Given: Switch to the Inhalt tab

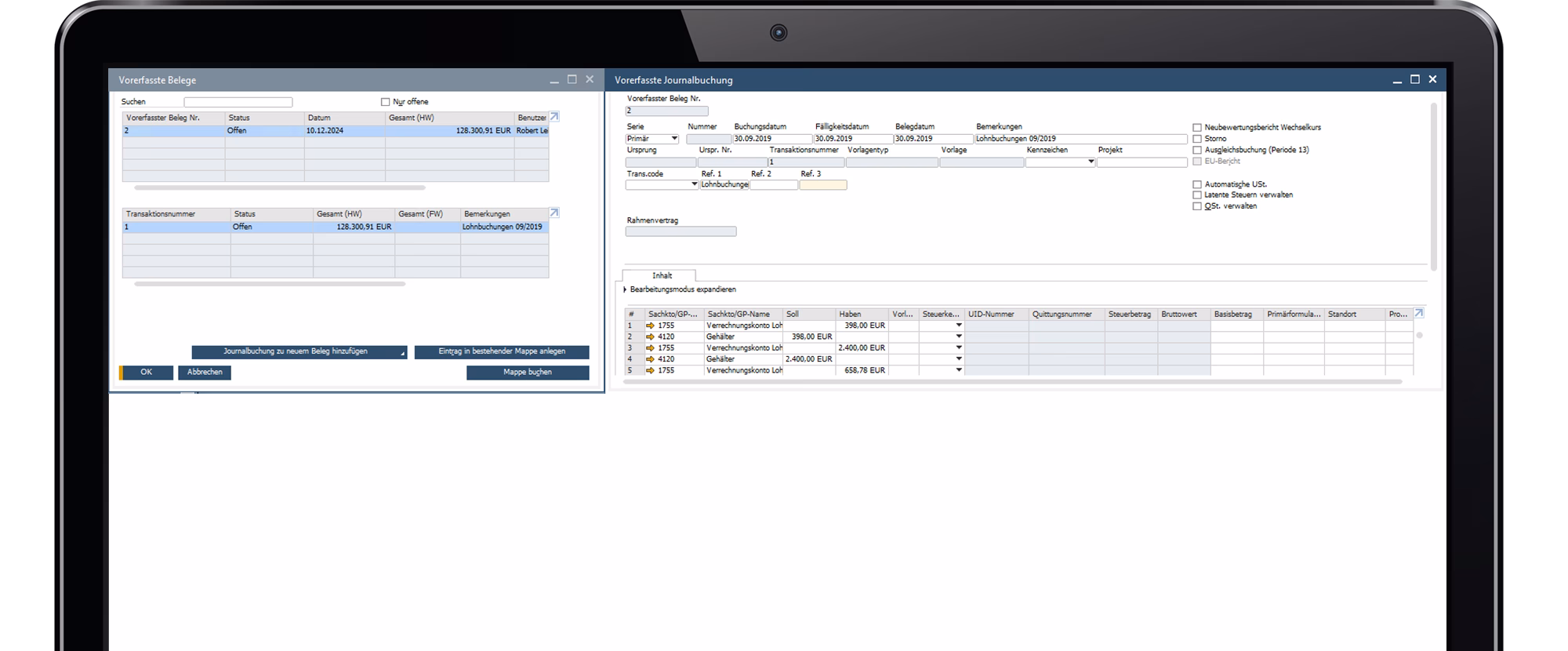Looking at the screenshot, I should point(662,275).
